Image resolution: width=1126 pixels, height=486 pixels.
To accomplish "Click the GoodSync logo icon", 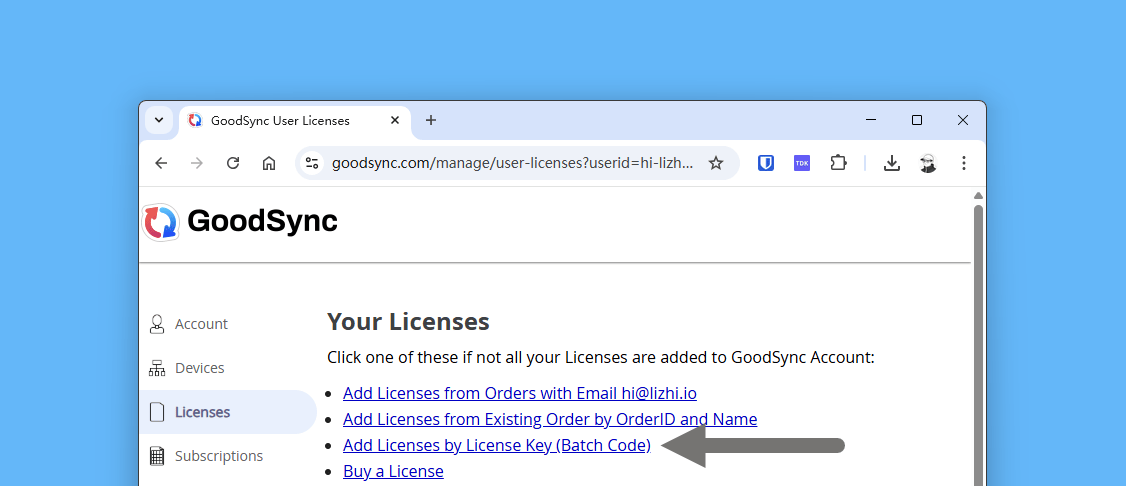I will coord(161,222).
